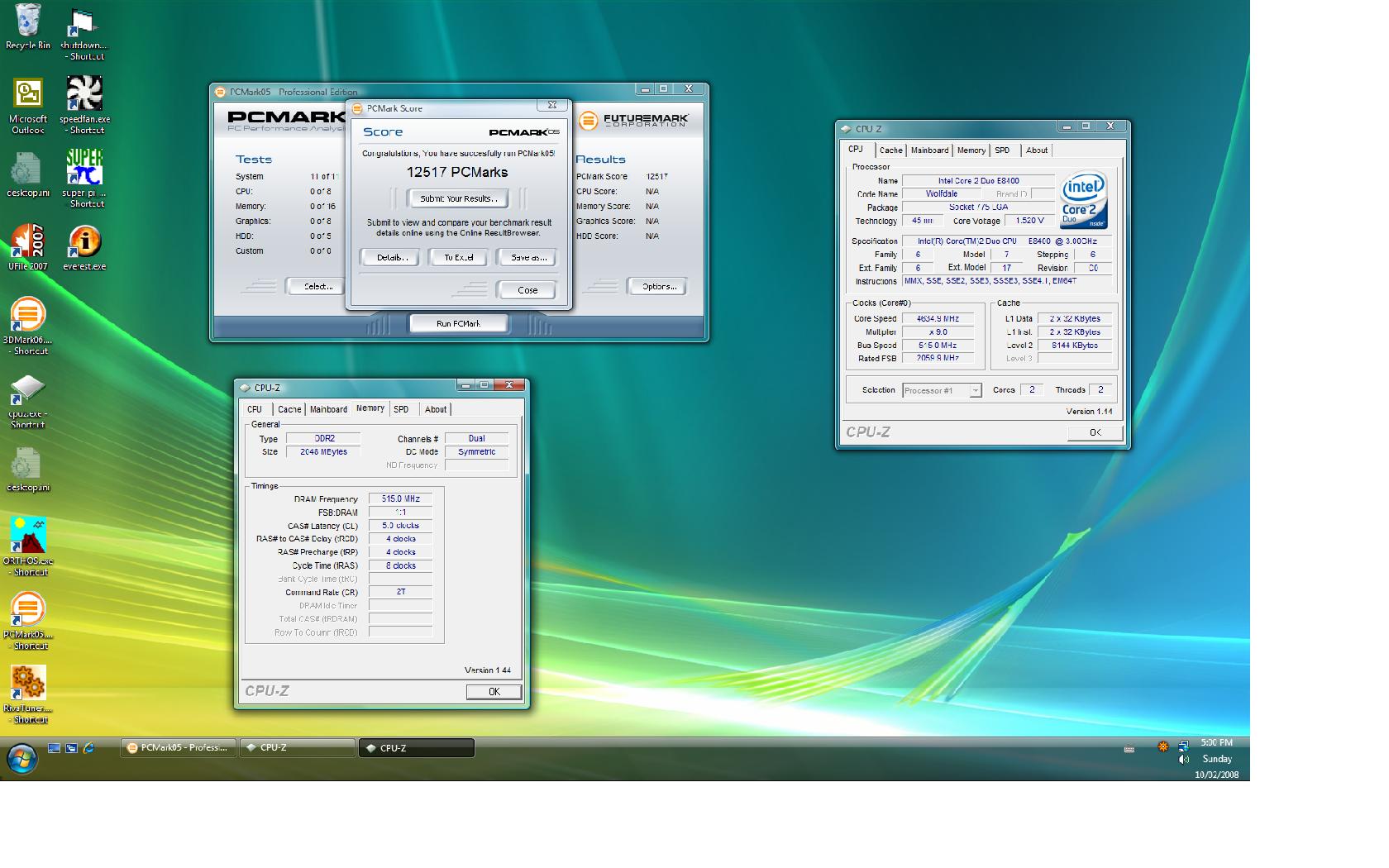The image size is (1389, 868).
Task: Select Mainboard tab in lower CPU-Z window
Action: click(328, 409)
